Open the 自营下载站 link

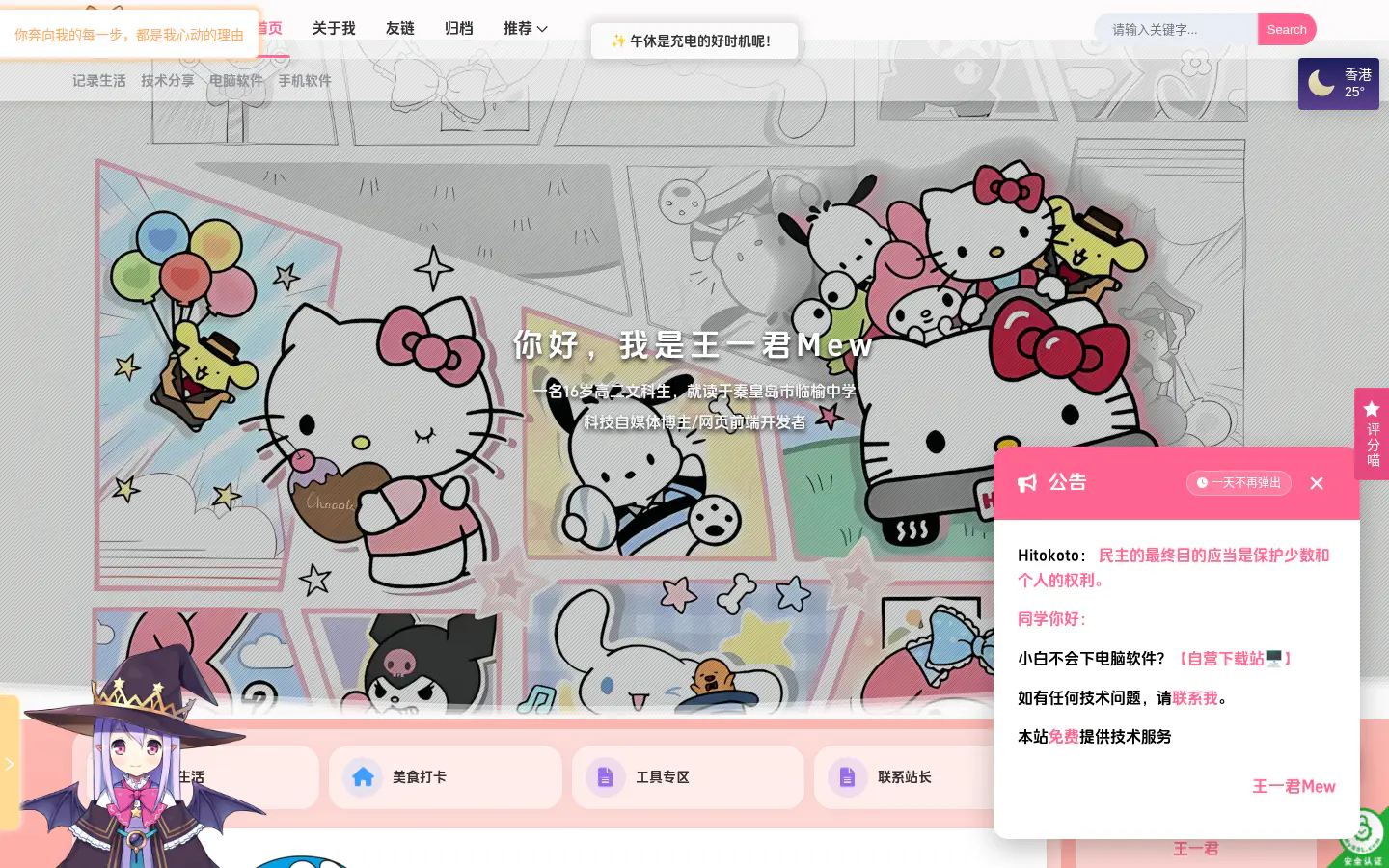[x=1235, y=659]
